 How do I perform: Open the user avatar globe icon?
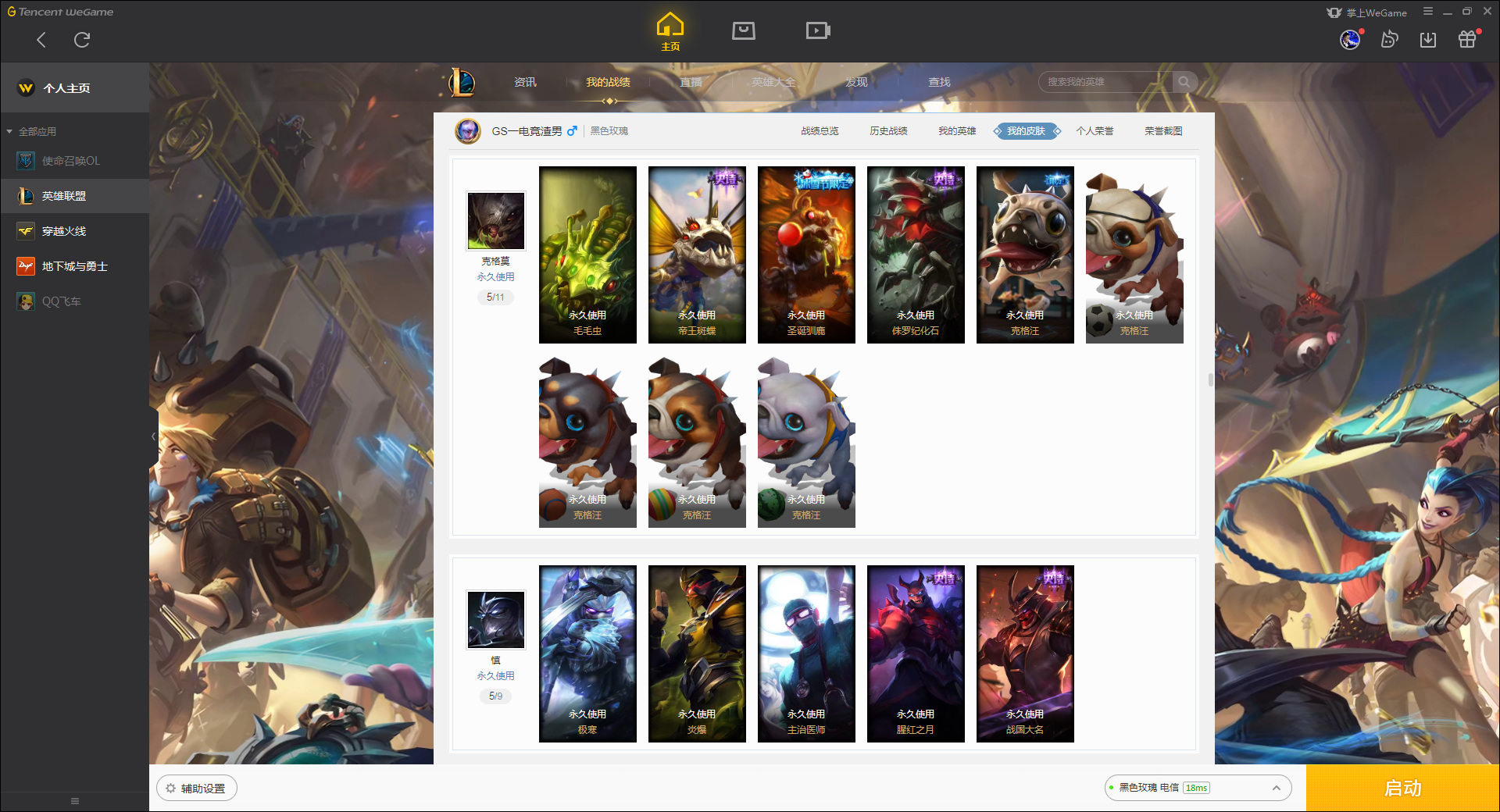point(1350,39)
